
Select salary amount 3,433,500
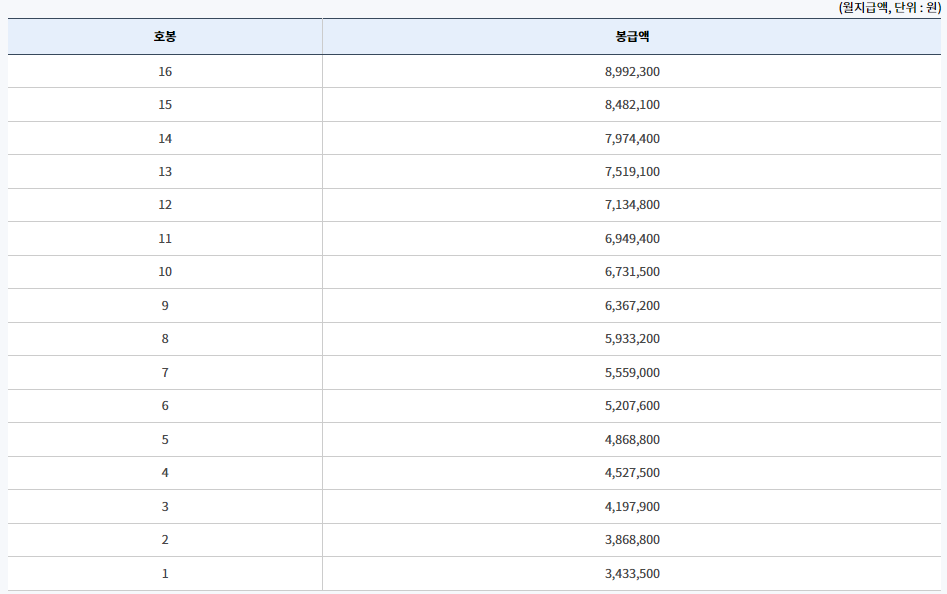632,574
